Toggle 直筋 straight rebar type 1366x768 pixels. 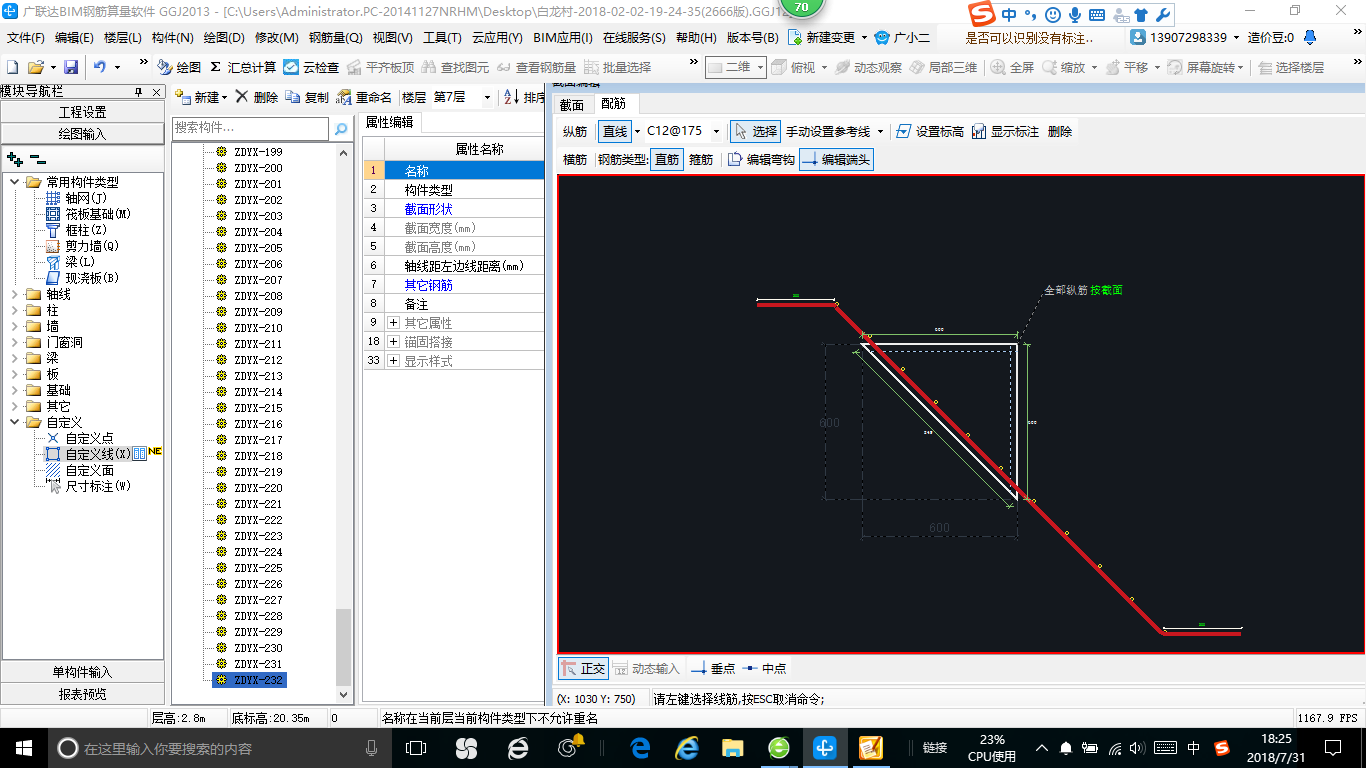667,159
